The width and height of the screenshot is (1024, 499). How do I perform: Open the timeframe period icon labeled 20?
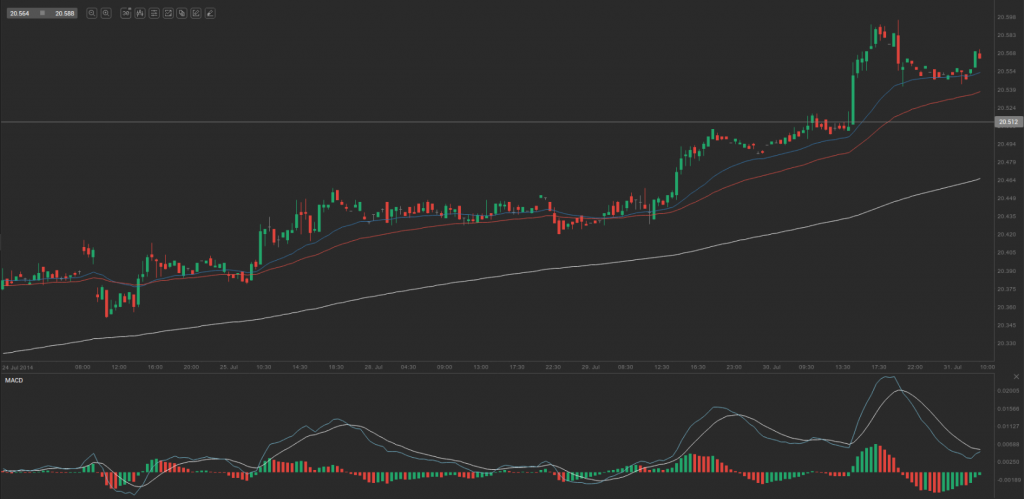pos(125,14)
